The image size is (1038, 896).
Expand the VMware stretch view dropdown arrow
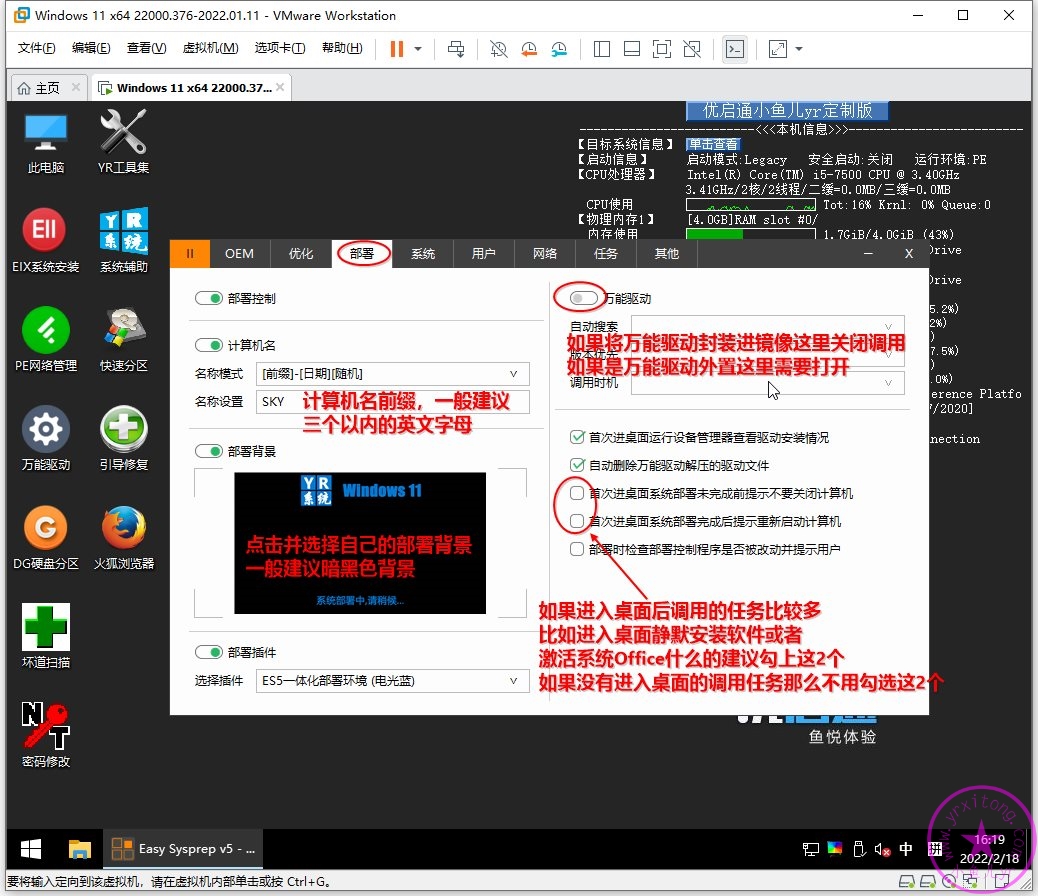[798, 48]
